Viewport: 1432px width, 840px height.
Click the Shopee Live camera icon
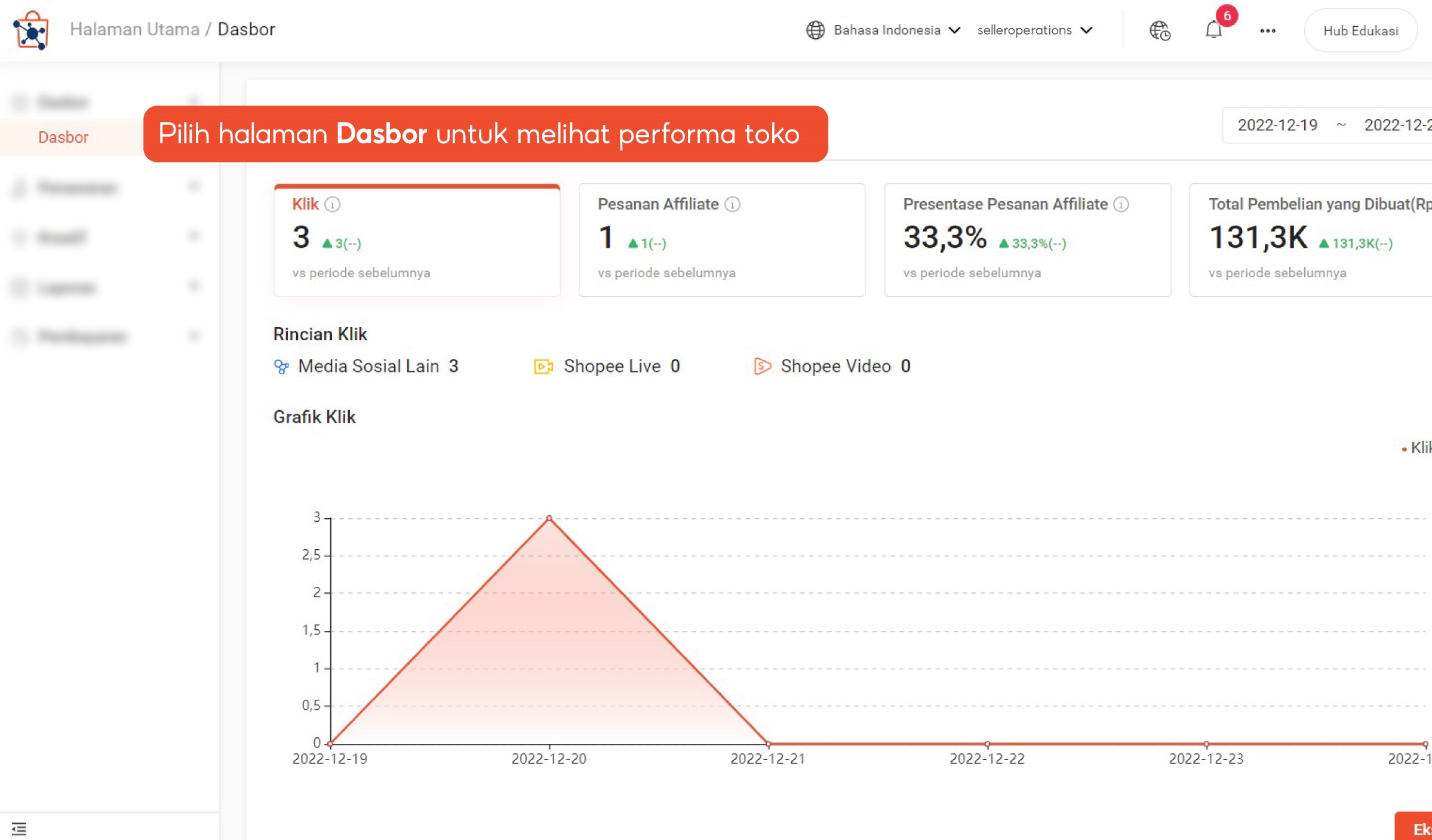(543, 366)
